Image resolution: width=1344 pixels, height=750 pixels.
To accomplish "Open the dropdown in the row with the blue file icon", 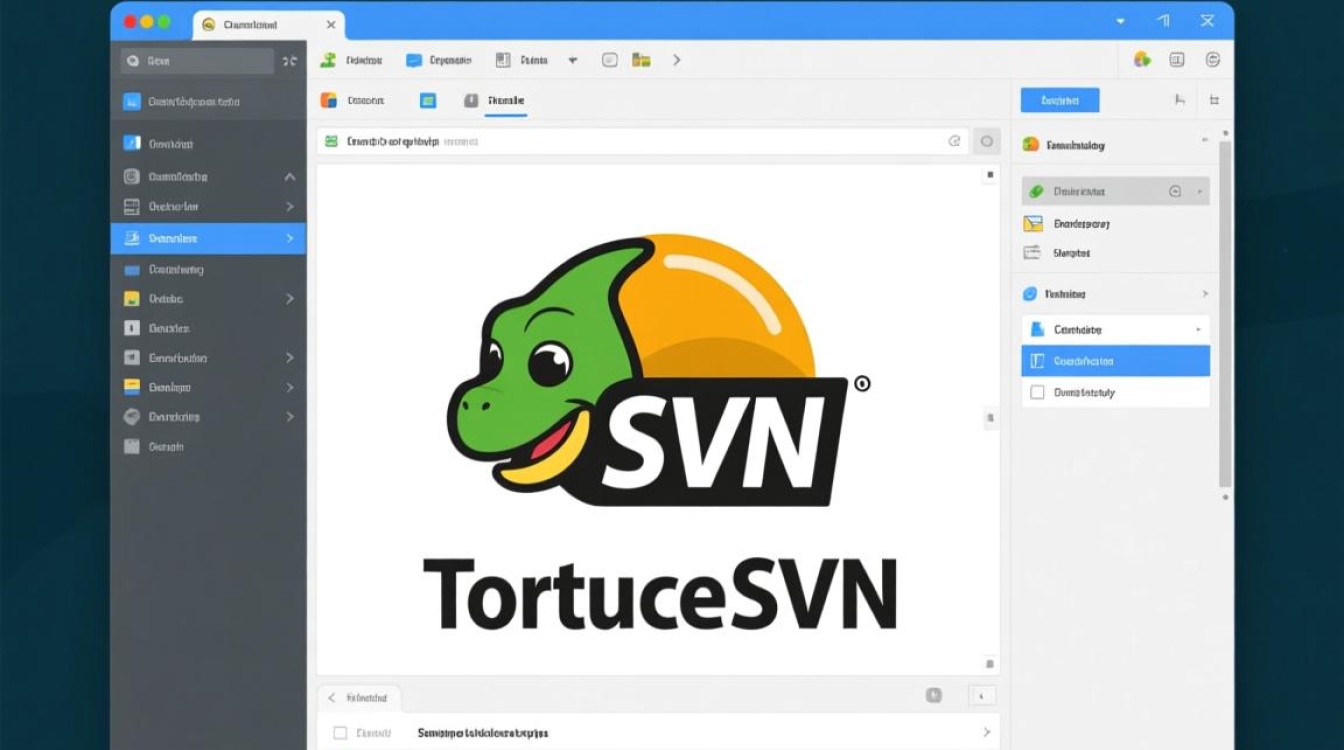I will [1198, 329].
